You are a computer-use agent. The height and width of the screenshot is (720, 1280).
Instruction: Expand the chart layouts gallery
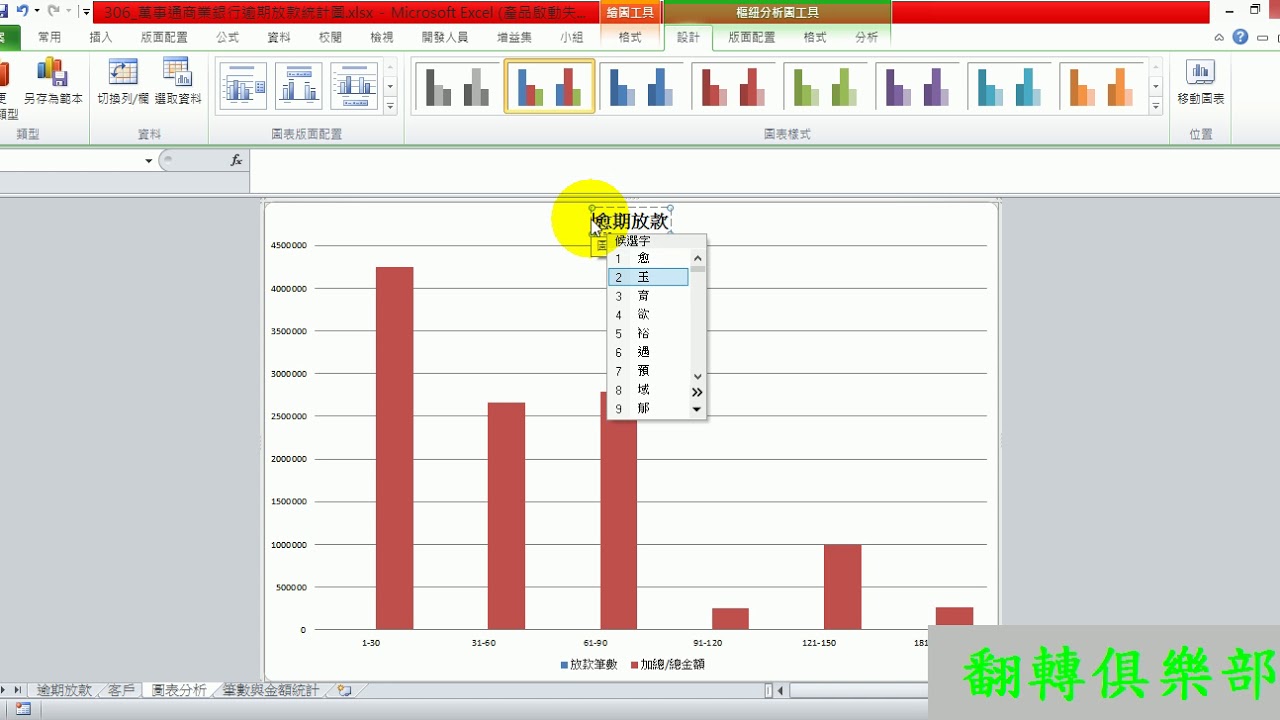390,106
